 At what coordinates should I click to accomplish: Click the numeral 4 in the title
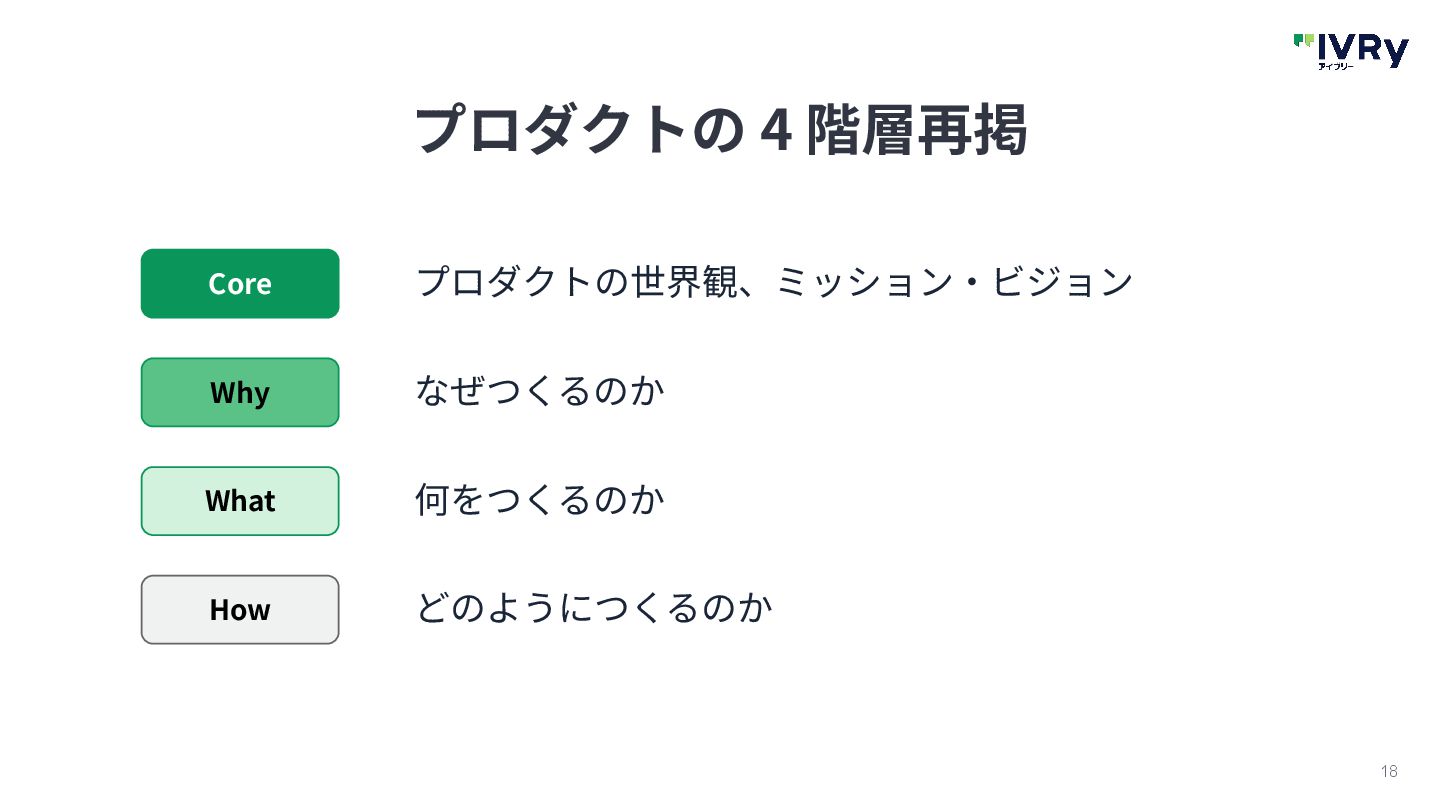pyautogui.click(x=770, y=131)
